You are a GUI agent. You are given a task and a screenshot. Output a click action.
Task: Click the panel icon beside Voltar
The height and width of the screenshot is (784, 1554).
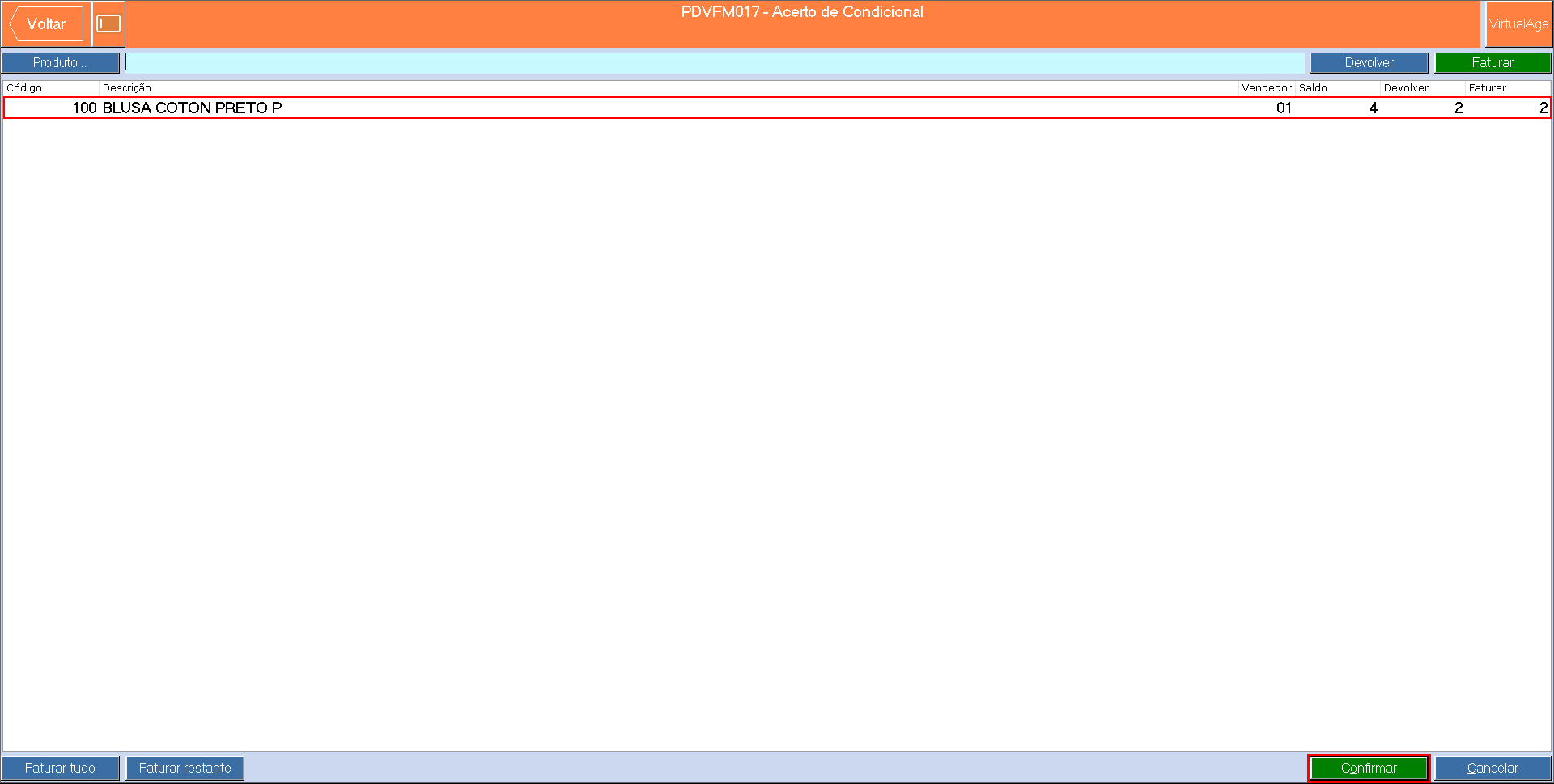[x=108, y=24]
